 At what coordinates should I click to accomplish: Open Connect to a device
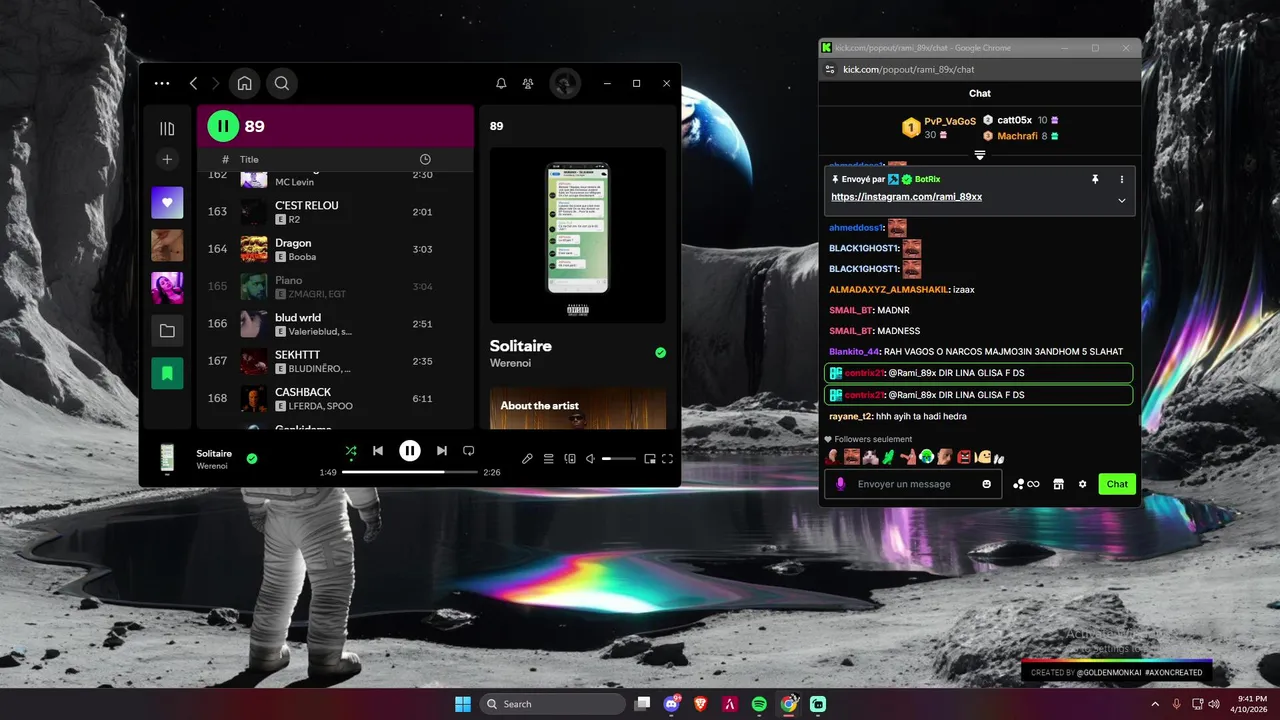pos(570,459)
